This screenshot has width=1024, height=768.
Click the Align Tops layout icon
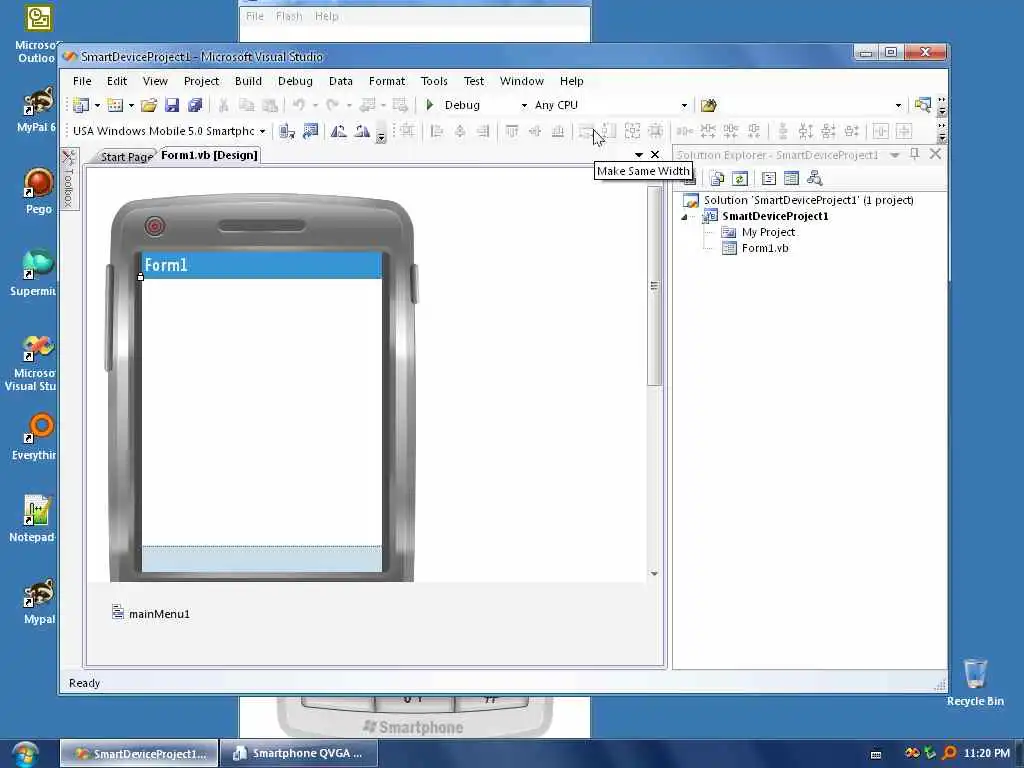(512, 131)
